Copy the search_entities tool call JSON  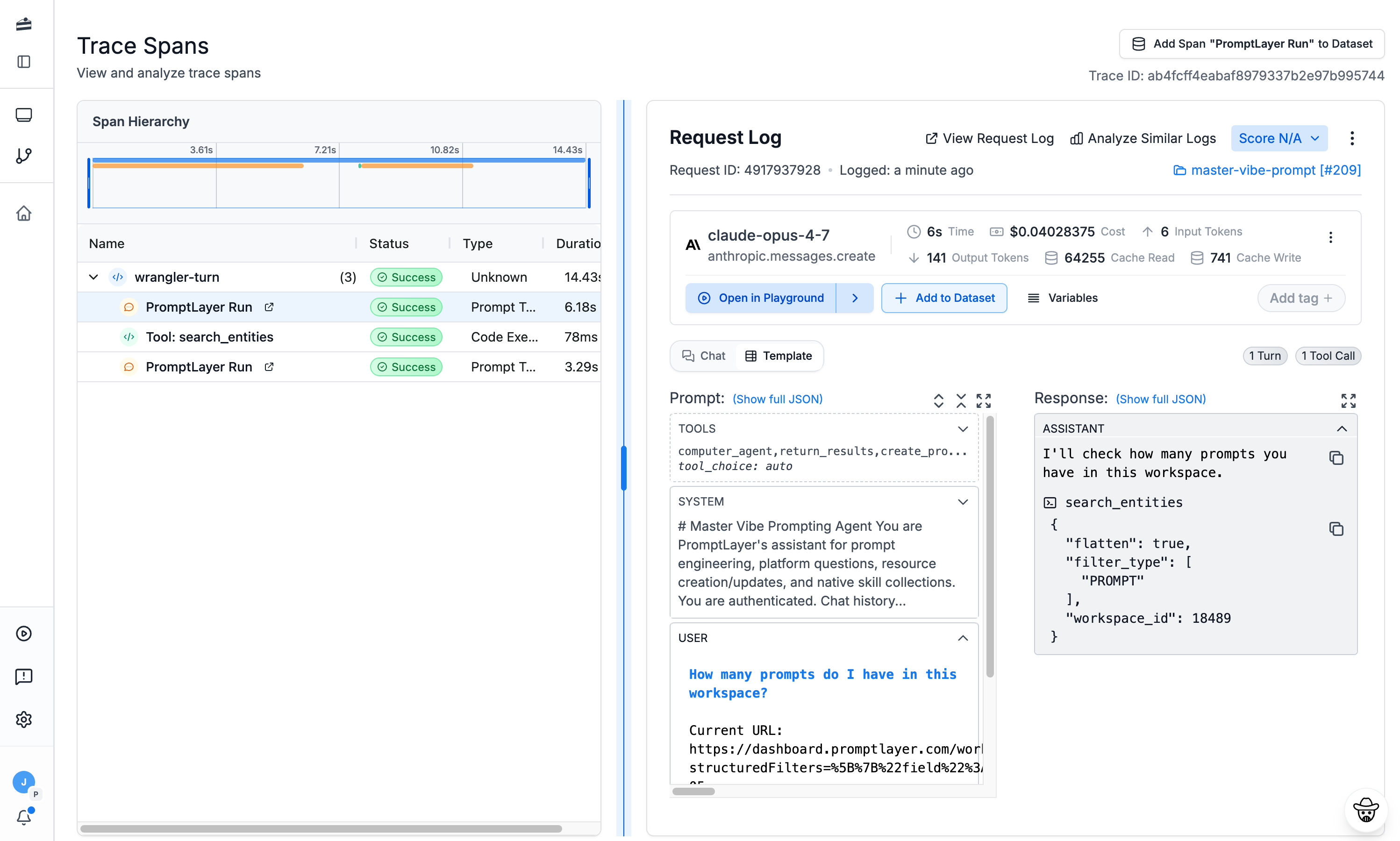[1336, 529]
